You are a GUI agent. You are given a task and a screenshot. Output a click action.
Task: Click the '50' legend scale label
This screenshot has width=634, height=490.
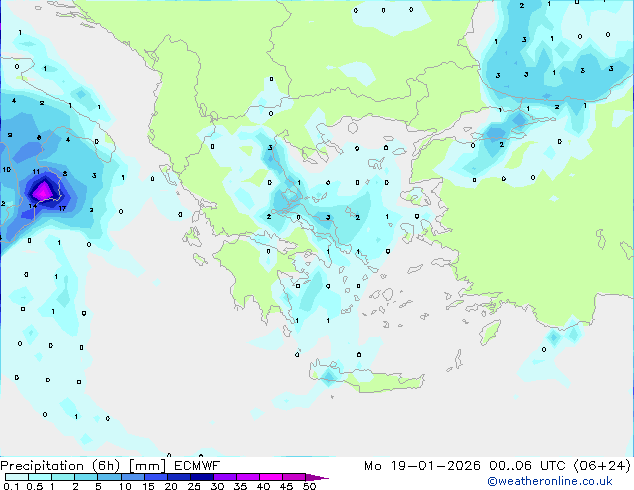point(310,486)
